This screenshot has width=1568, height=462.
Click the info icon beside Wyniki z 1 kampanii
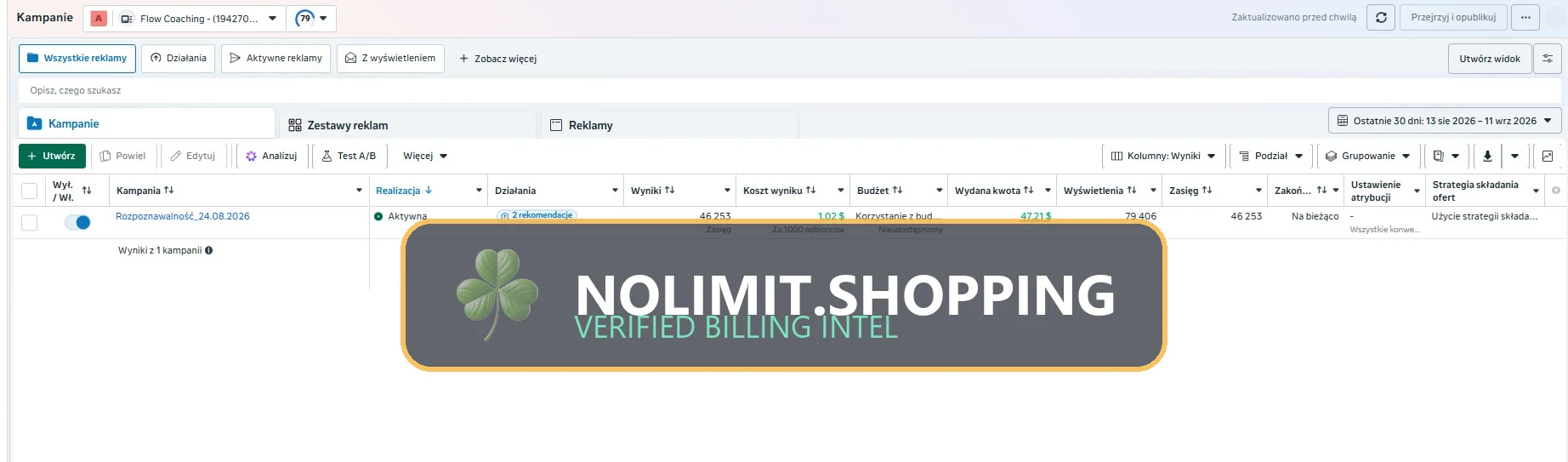pos(209,250)
